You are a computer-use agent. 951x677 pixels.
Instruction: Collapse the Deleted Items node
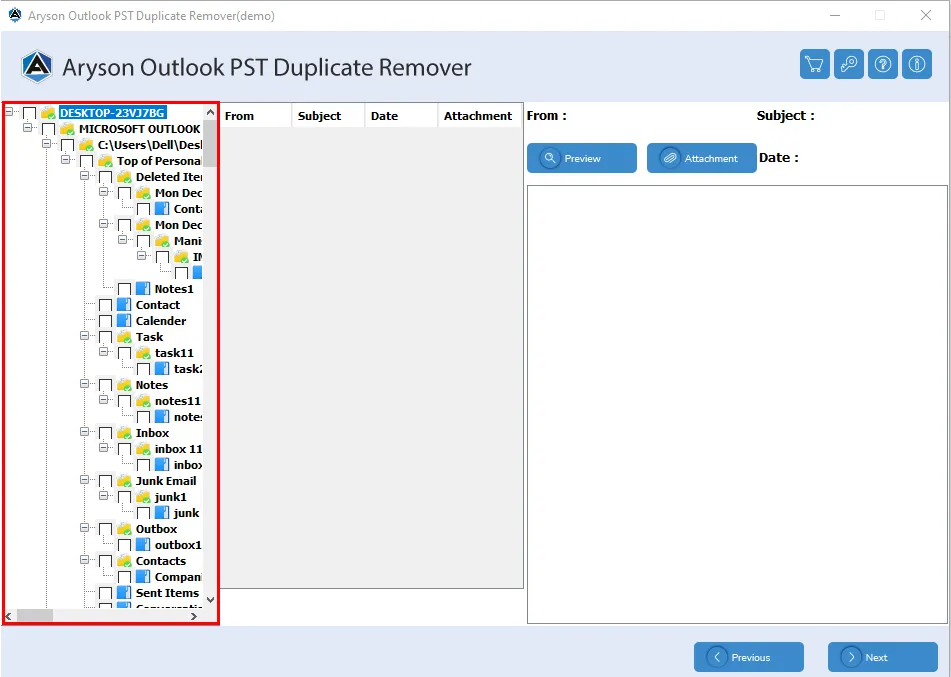84,175
